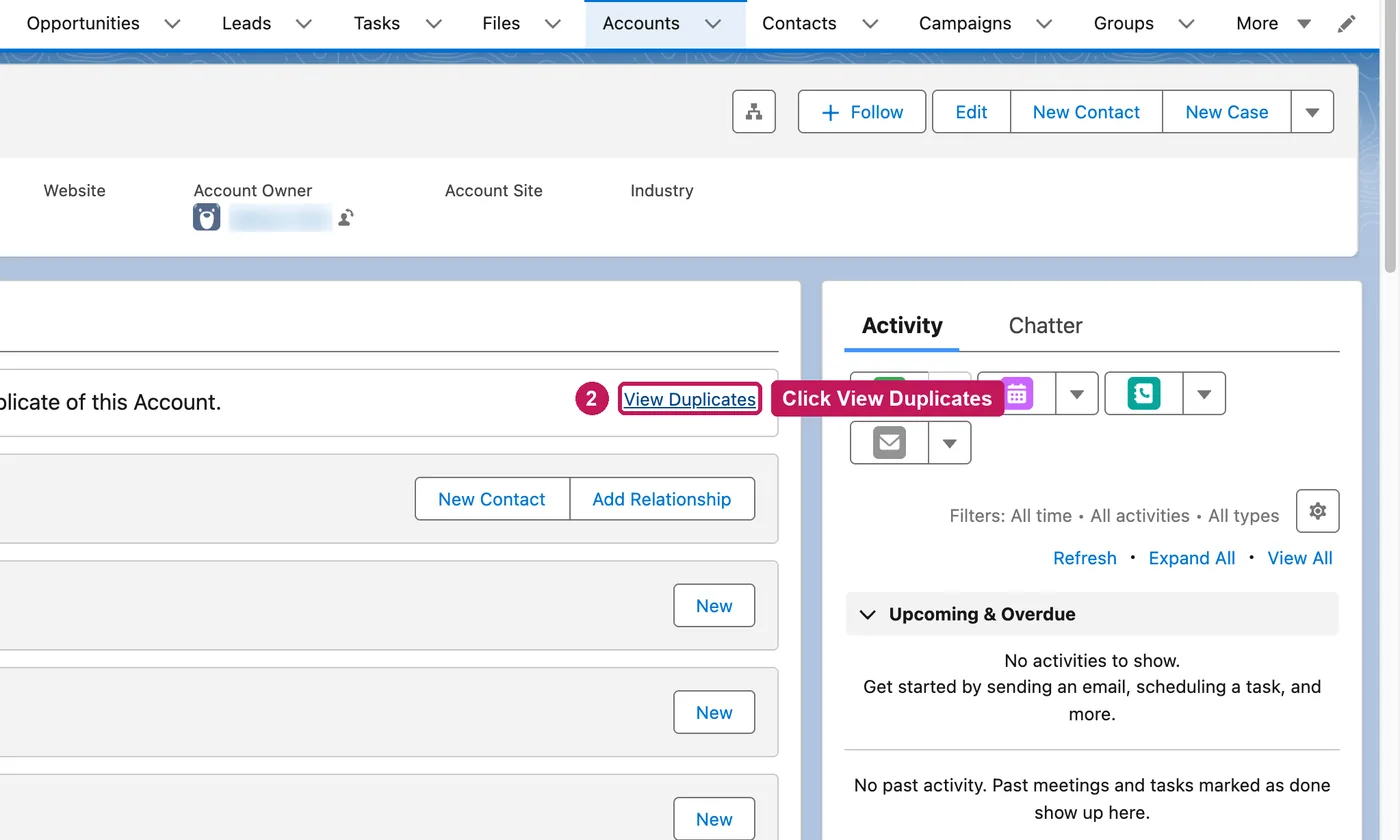Click the 'Filters: All time' text
The height and width of the screenshot is (840, 1400).
click(x=1011, y=516)
